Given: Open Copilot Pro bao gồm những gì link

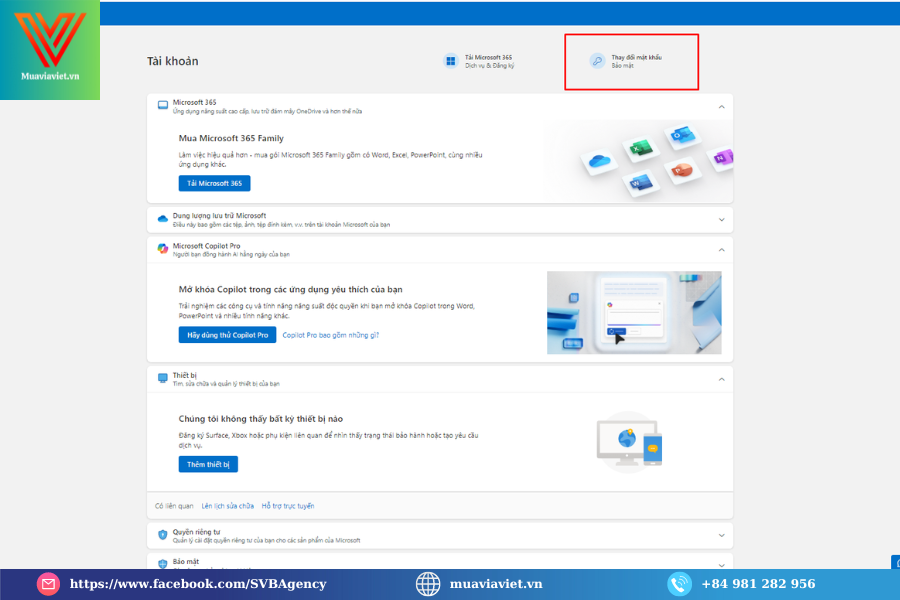Looking at the screenshot, I should click(331, 335).
